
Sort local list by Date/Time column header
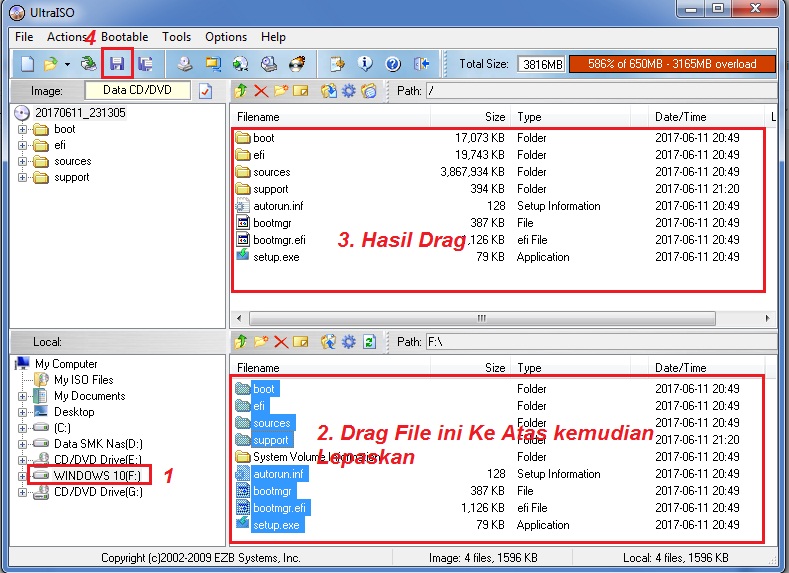[x=705, y=368]
